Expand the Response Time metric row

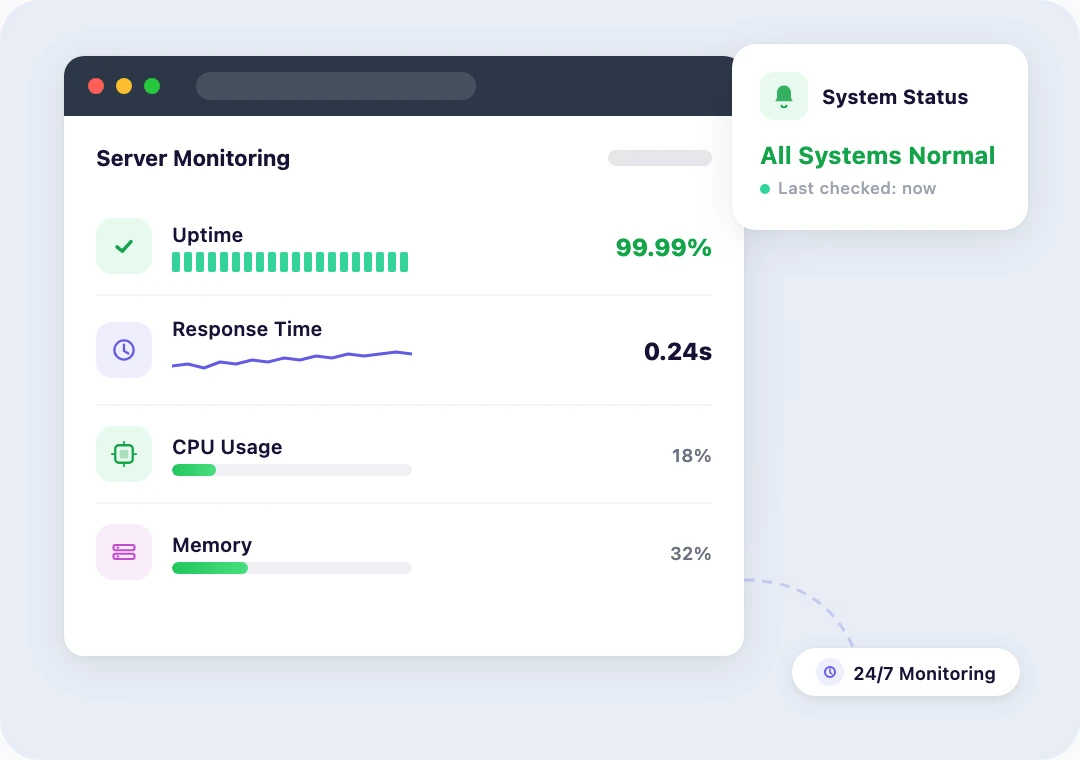[404, 350]
